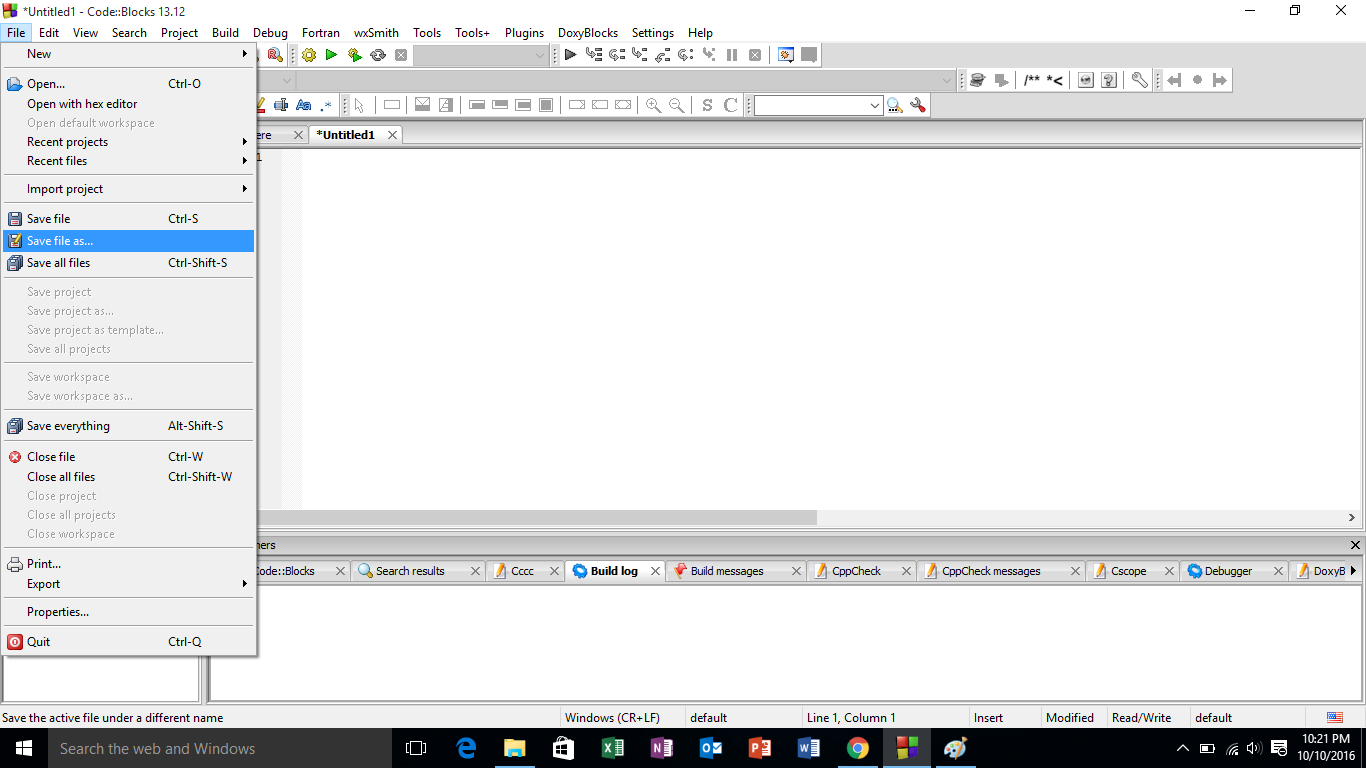Click the Abort build icon

tap(401, 55)
